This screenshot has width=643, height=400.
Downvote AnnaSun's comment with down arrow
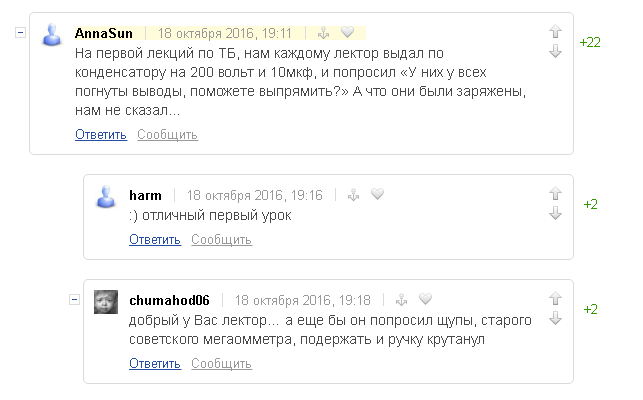click(x=555, y=51)
